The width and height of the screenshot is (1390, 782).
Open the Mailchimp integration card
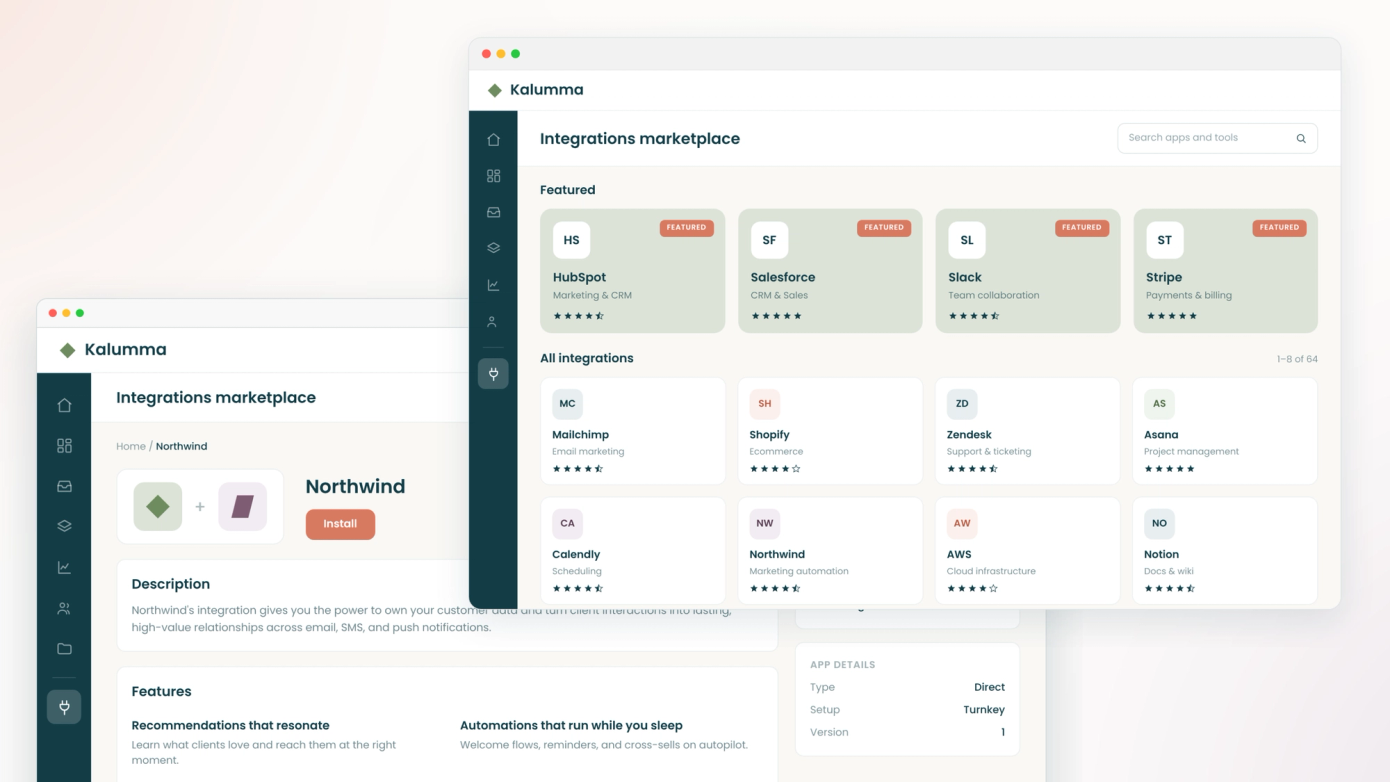633,431
